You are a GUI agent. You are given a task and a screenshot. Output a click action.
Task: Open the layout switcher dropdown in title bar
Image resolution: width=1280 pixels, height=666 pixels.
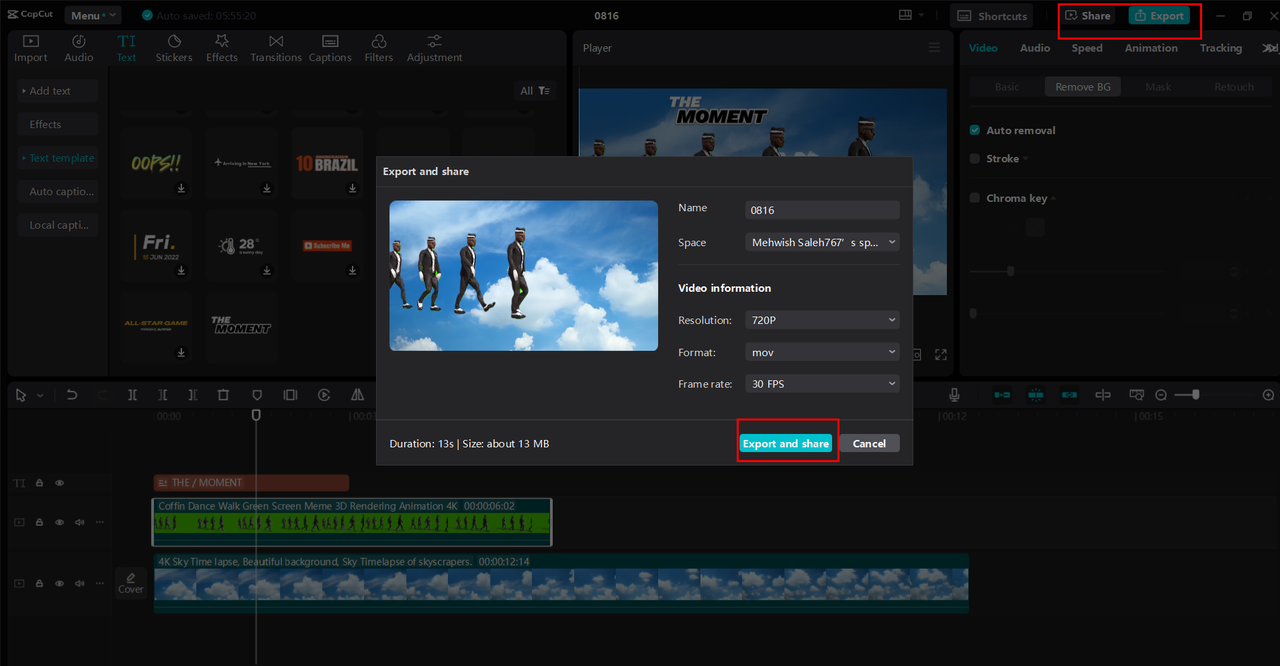coord(912,15)
